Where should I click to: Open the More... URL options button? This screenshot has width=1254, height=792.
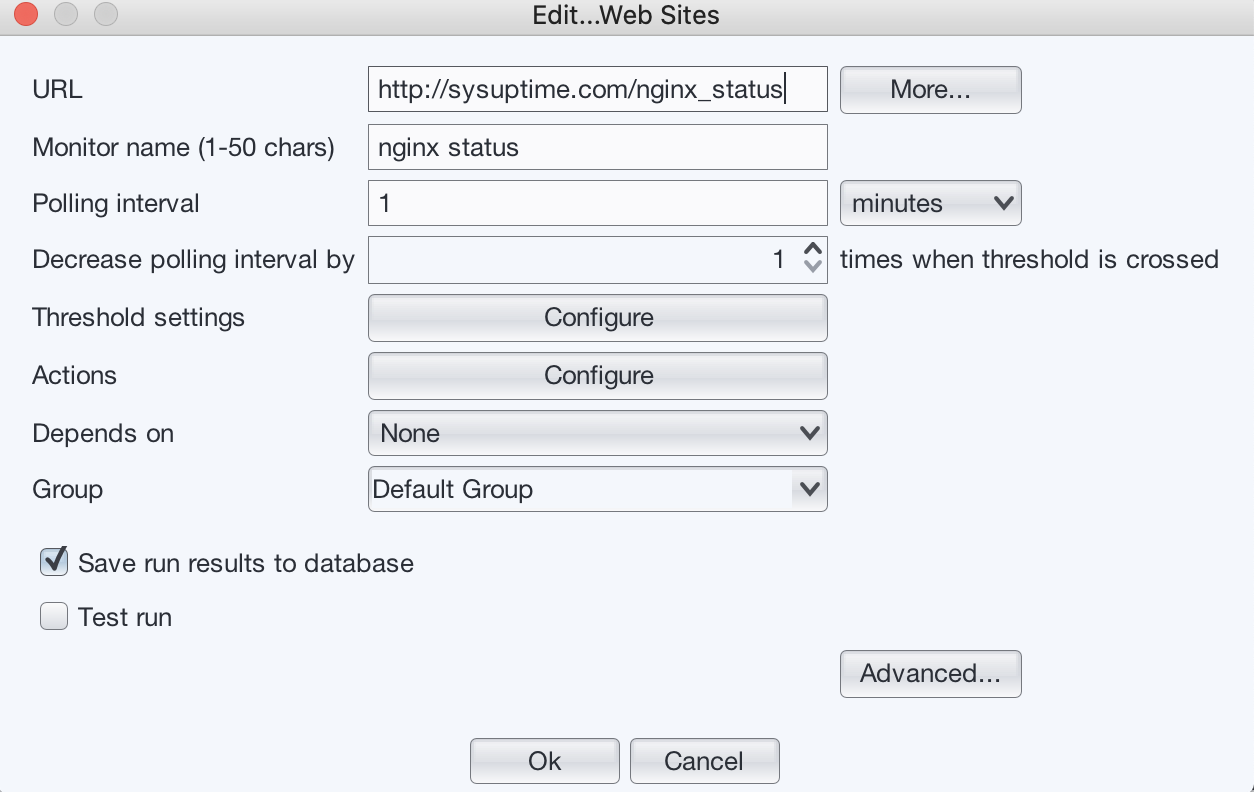930,90
